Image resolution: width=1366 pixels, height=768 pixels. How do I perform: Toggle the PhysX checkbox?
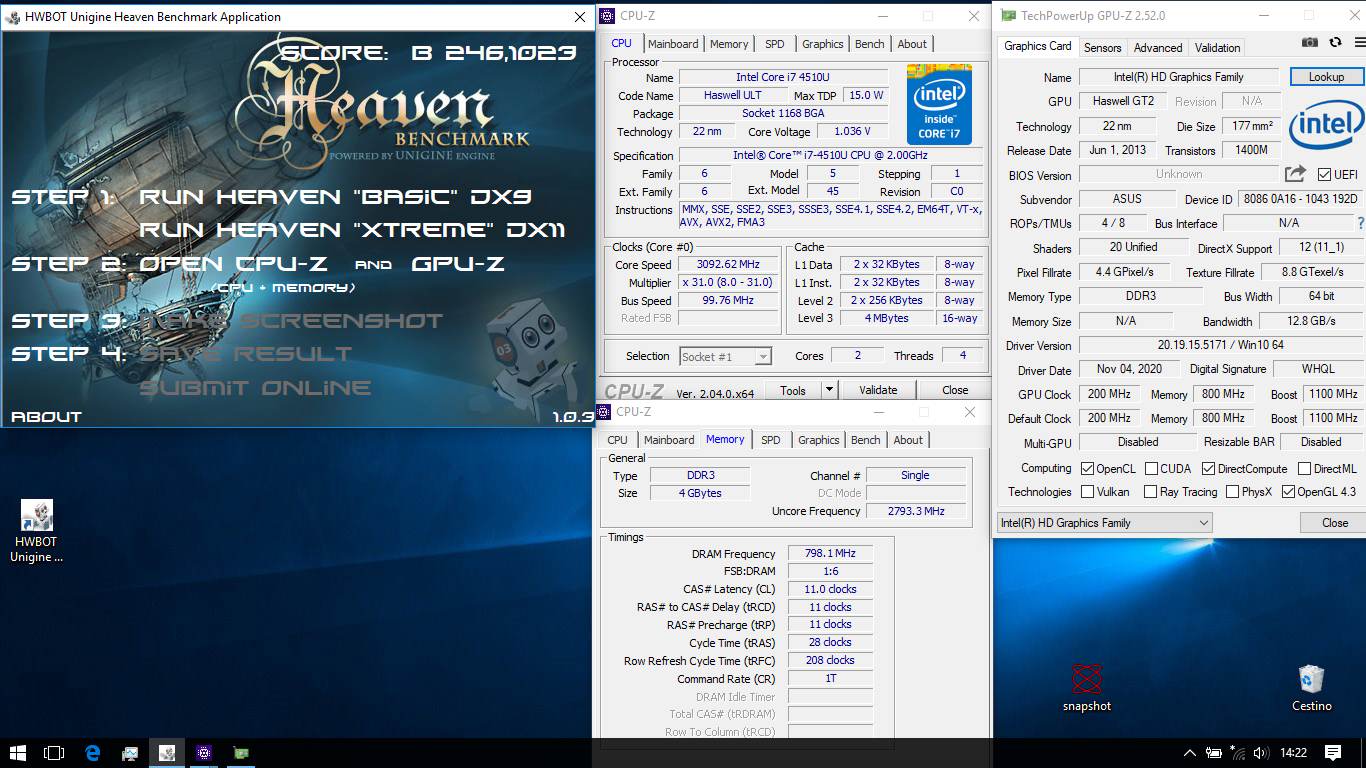(1231, 492)
